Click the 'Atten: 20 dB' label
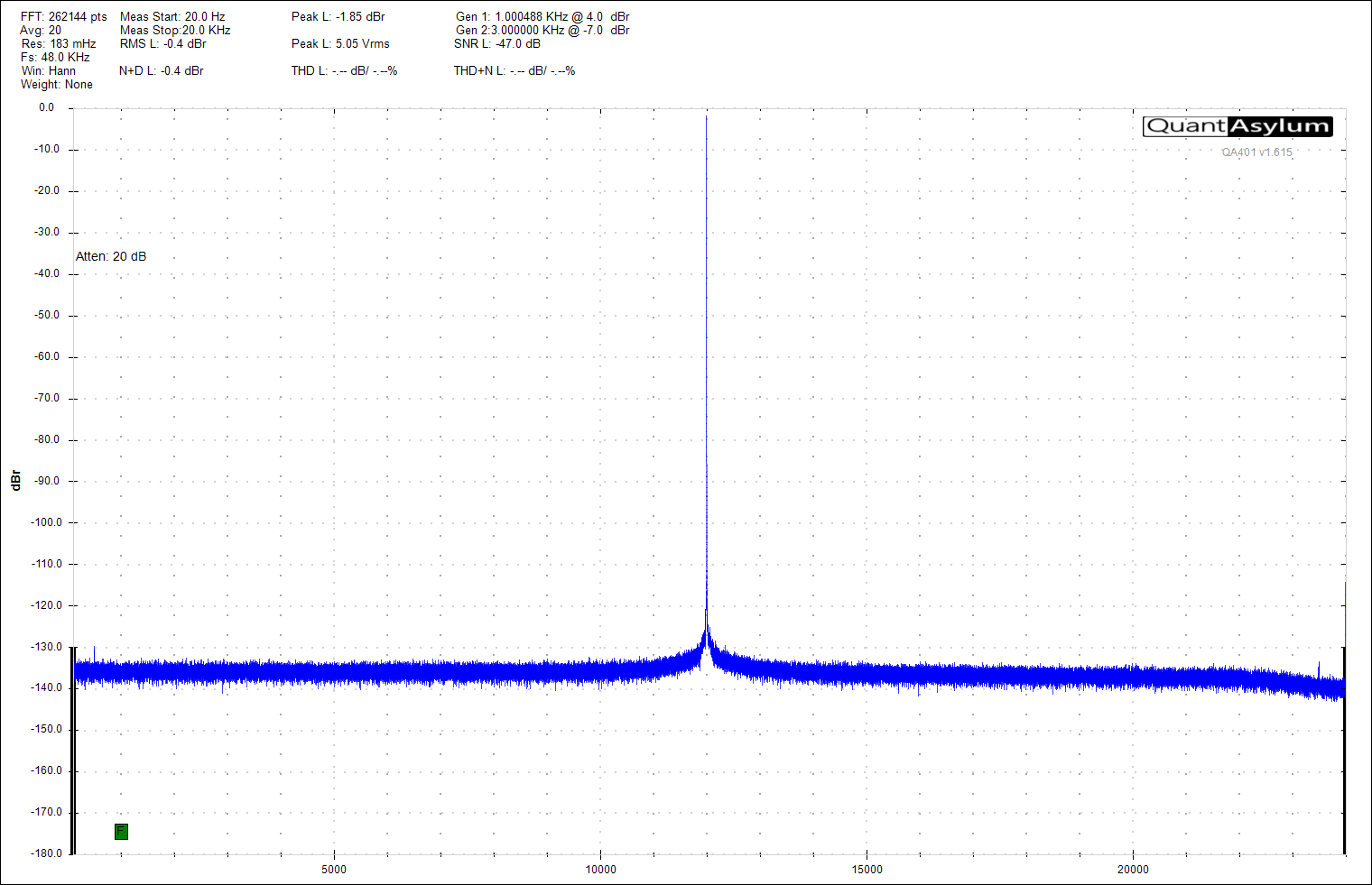 point(111,257)
